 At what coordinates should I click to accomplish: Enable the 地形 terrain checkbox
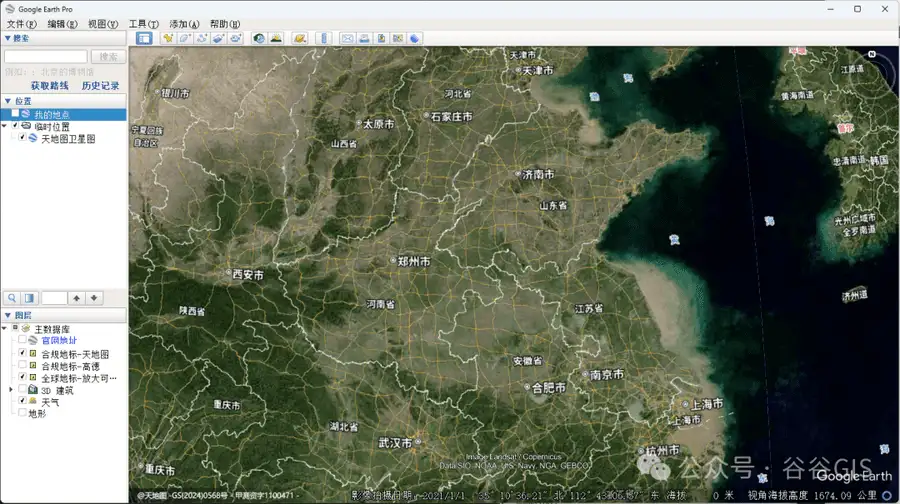[22, 412]
